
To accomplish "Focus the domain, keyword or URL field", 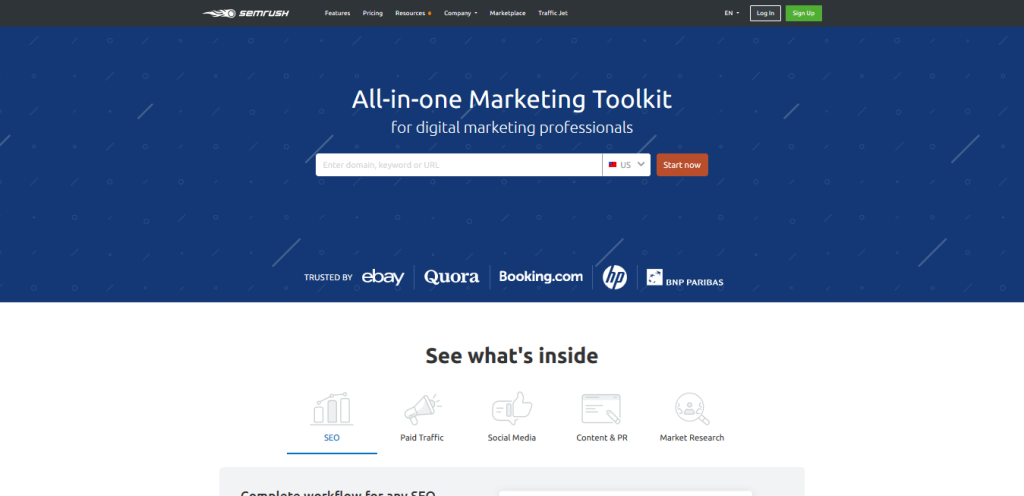I will click(x=458, y=165).
